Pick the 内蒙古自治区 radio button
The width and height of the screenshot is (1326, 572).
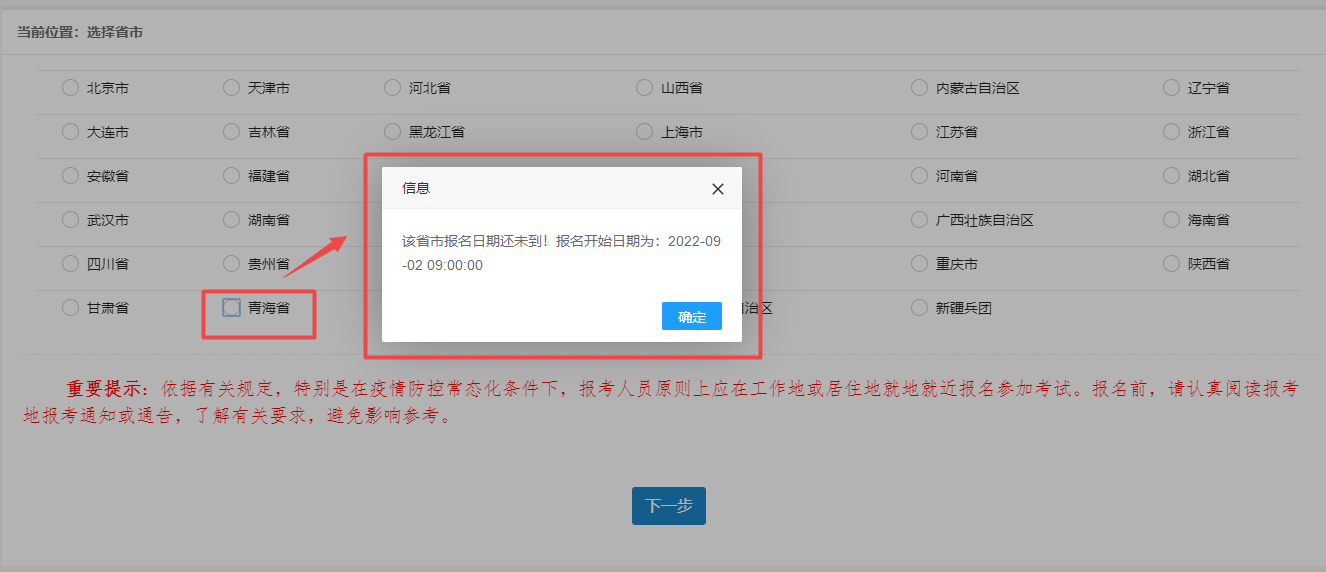(919, 88)
